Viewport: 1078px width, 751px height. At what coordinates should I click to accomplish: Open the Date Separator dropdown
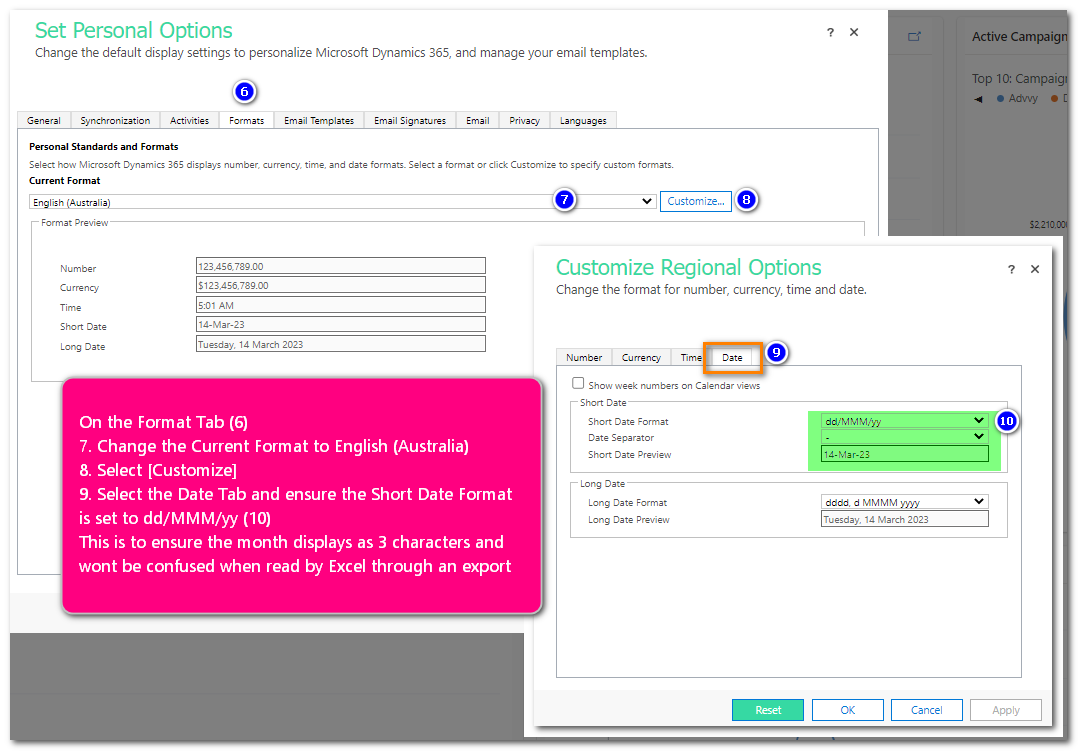pos(904,437)
